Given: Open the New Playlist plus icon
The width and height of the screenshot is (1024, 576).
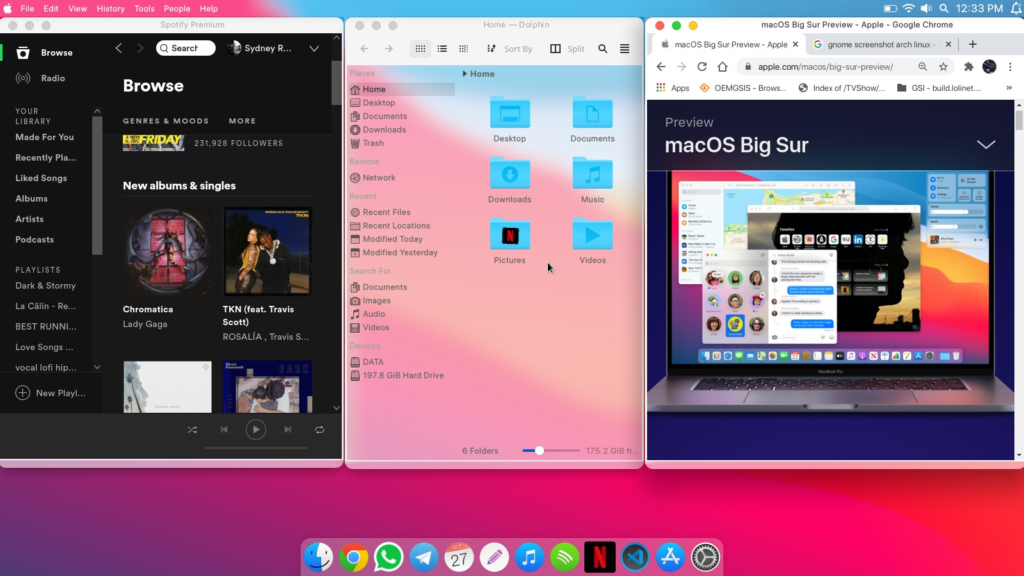Looking at the screenshot, I should pos(22,393).
